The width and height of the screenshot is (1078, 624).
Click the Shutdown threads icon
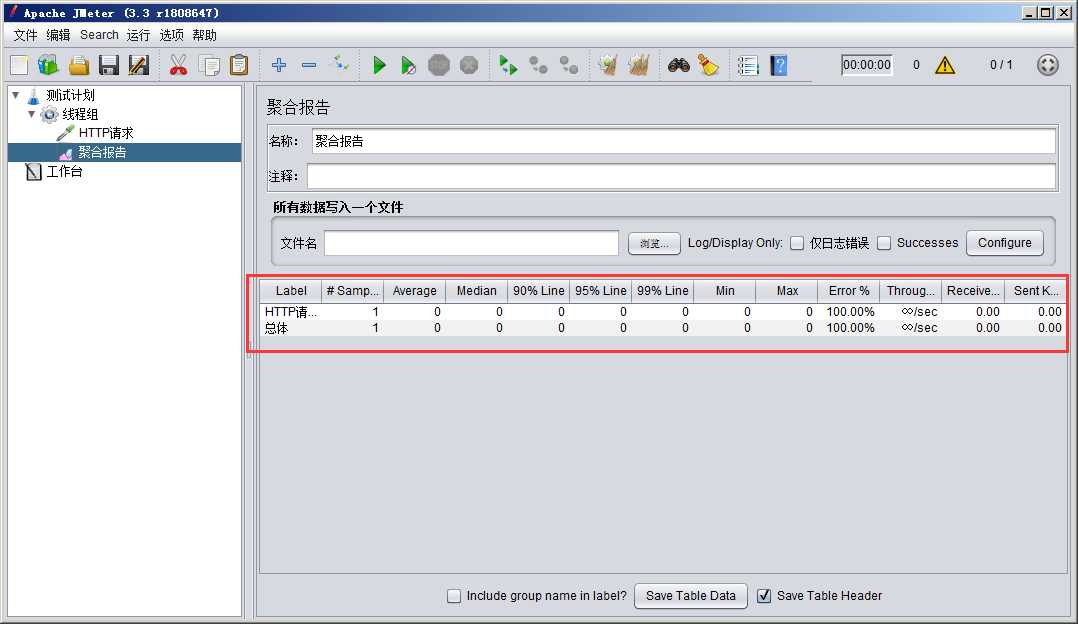click(x=469, y=65)
